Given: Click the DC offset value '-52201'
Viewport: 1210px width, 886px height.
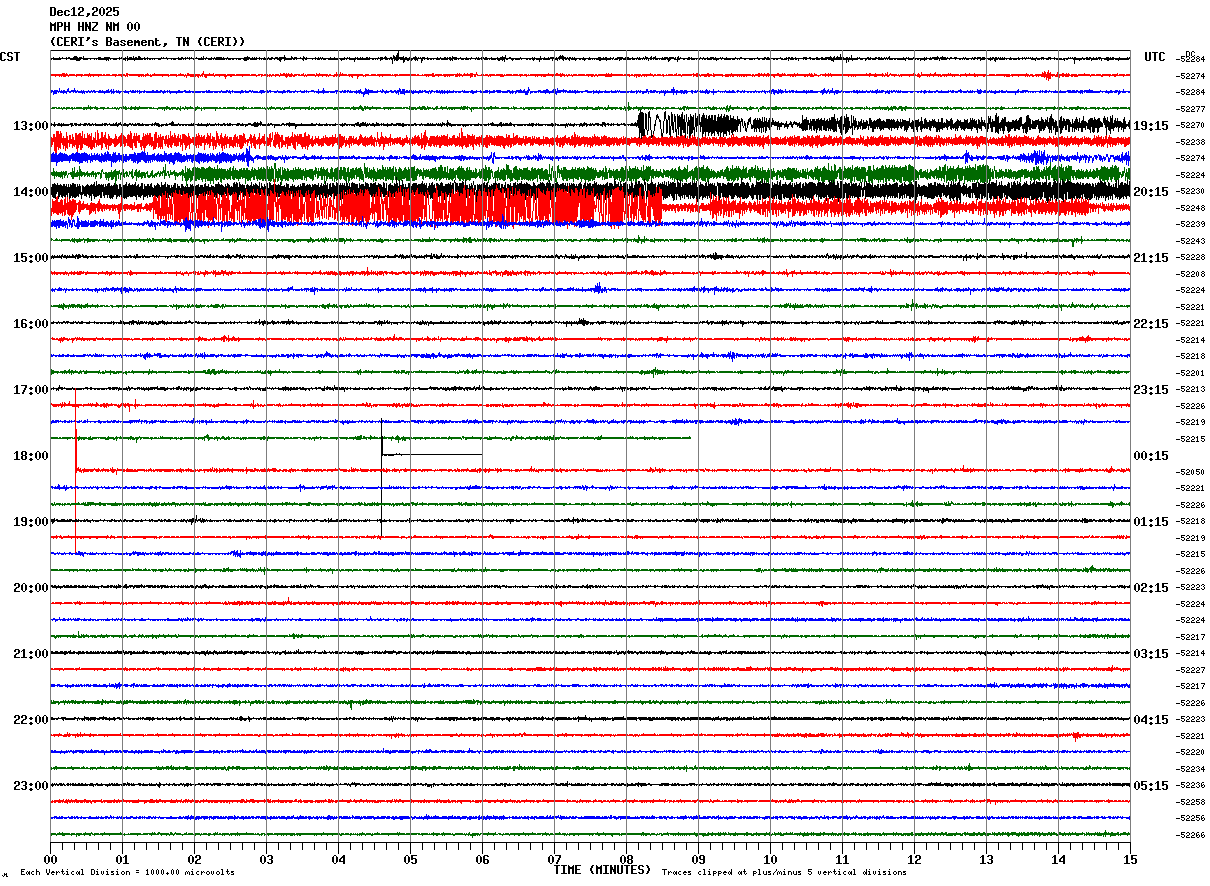Looking at the screenshot, I should 1191,373.
